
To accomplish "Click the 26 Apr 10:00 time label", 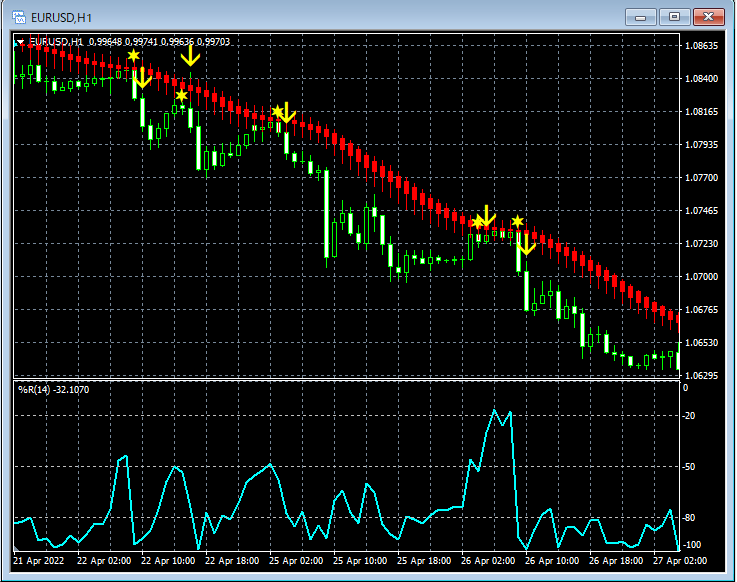I will (x=552, y=561).
